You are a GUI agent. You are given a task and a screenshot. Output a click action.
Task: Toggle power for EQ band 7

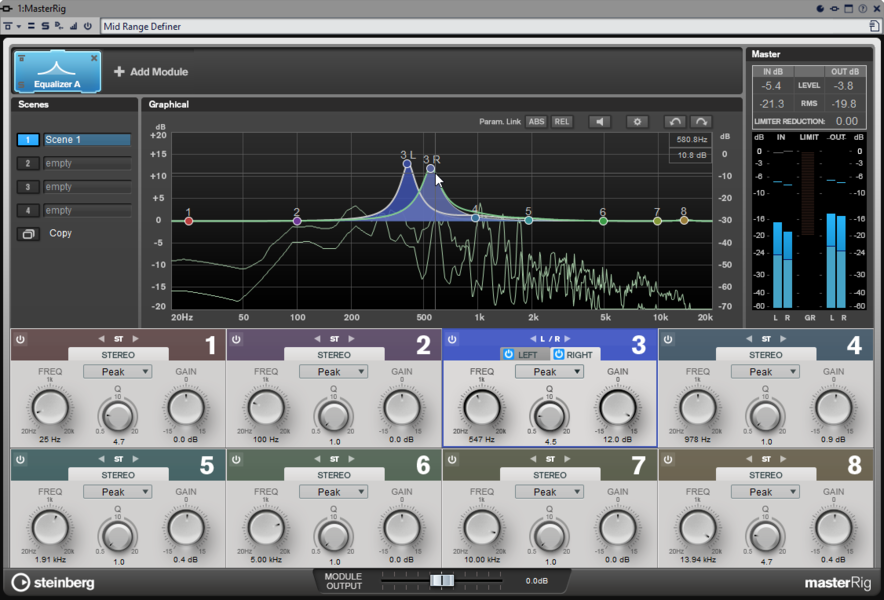tap(452, 460)
